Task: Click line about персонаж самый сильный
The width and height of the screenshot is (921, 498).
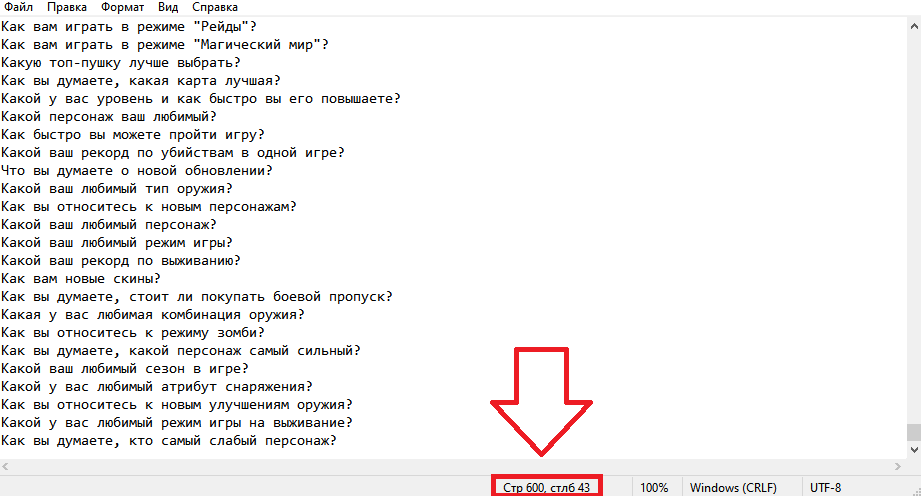Action: (181, 351)
